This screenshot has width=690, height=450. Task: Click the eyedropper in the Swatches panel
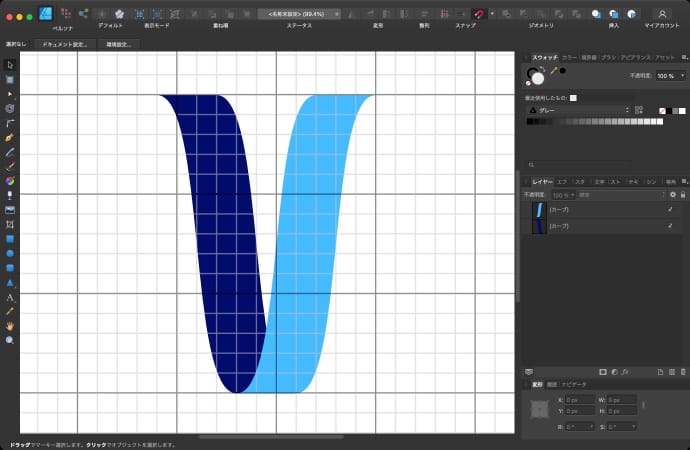tap(553, 72)
